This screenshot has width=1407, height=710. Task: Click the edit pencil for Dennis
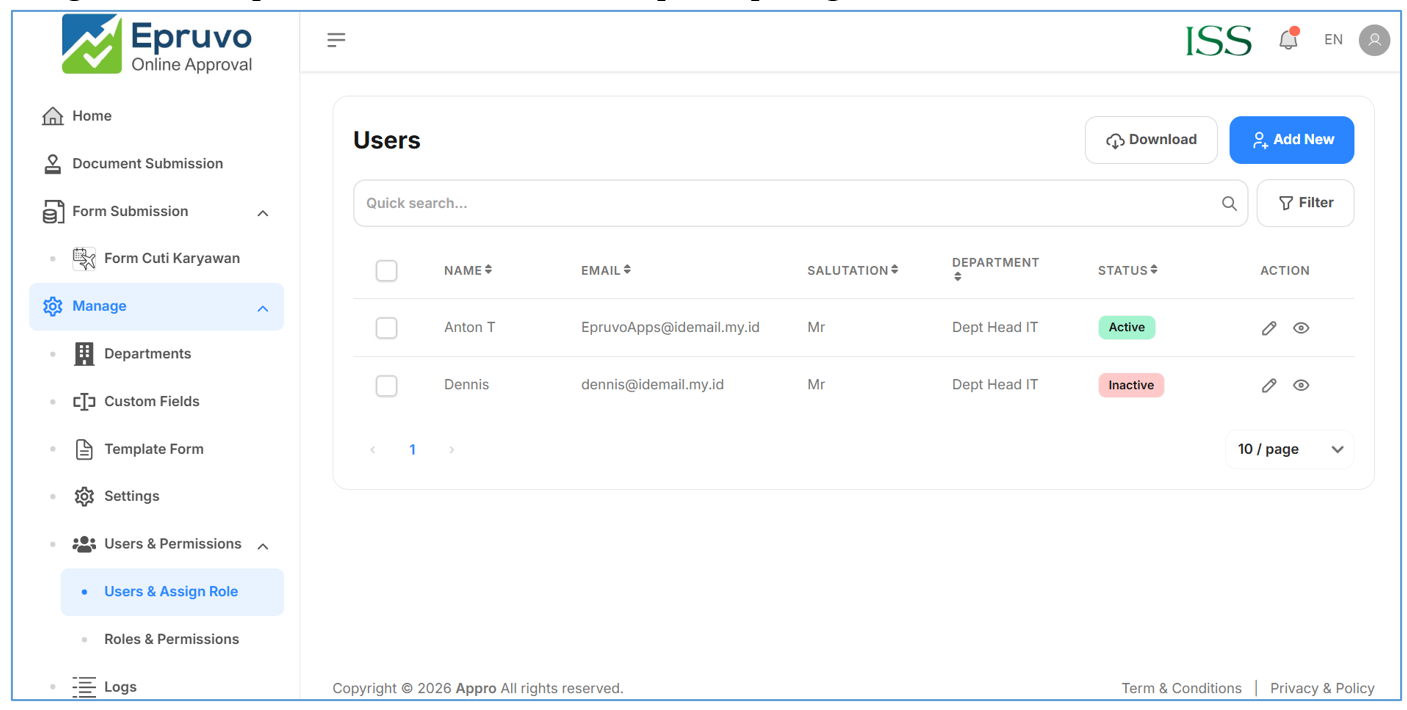[1269, 385]
